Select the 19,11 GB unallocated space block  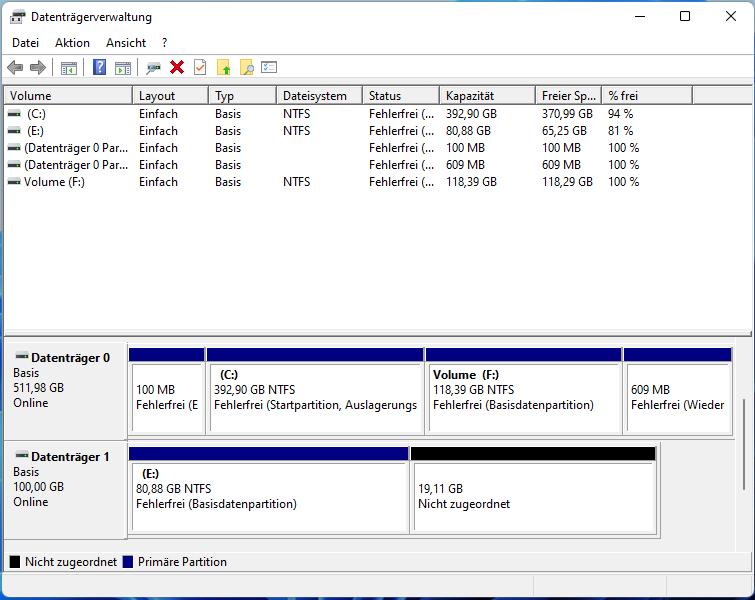533,496
